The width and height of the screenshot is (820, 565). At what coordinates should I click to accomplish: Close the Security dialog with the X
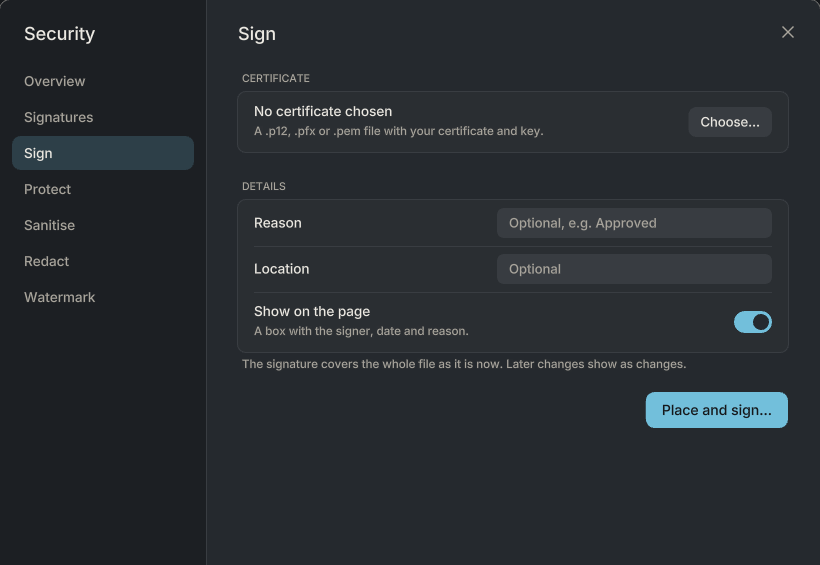point(788,32)
